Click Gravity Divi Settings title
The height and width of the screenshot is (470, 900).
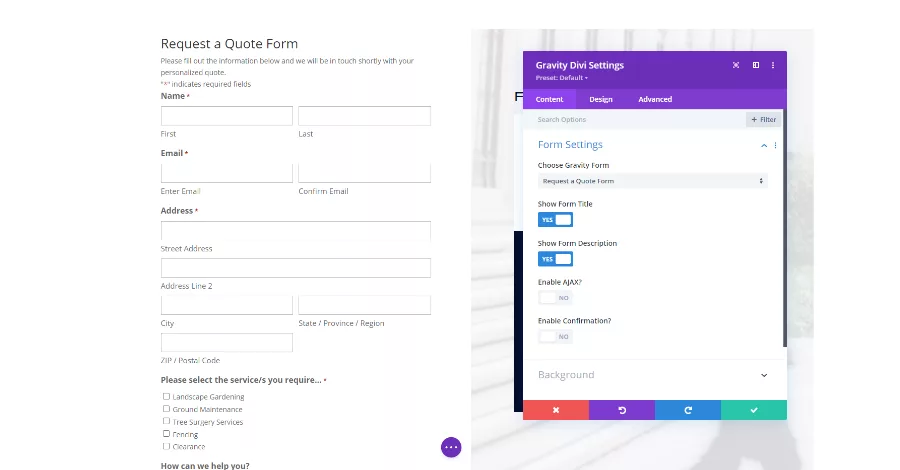579,65
